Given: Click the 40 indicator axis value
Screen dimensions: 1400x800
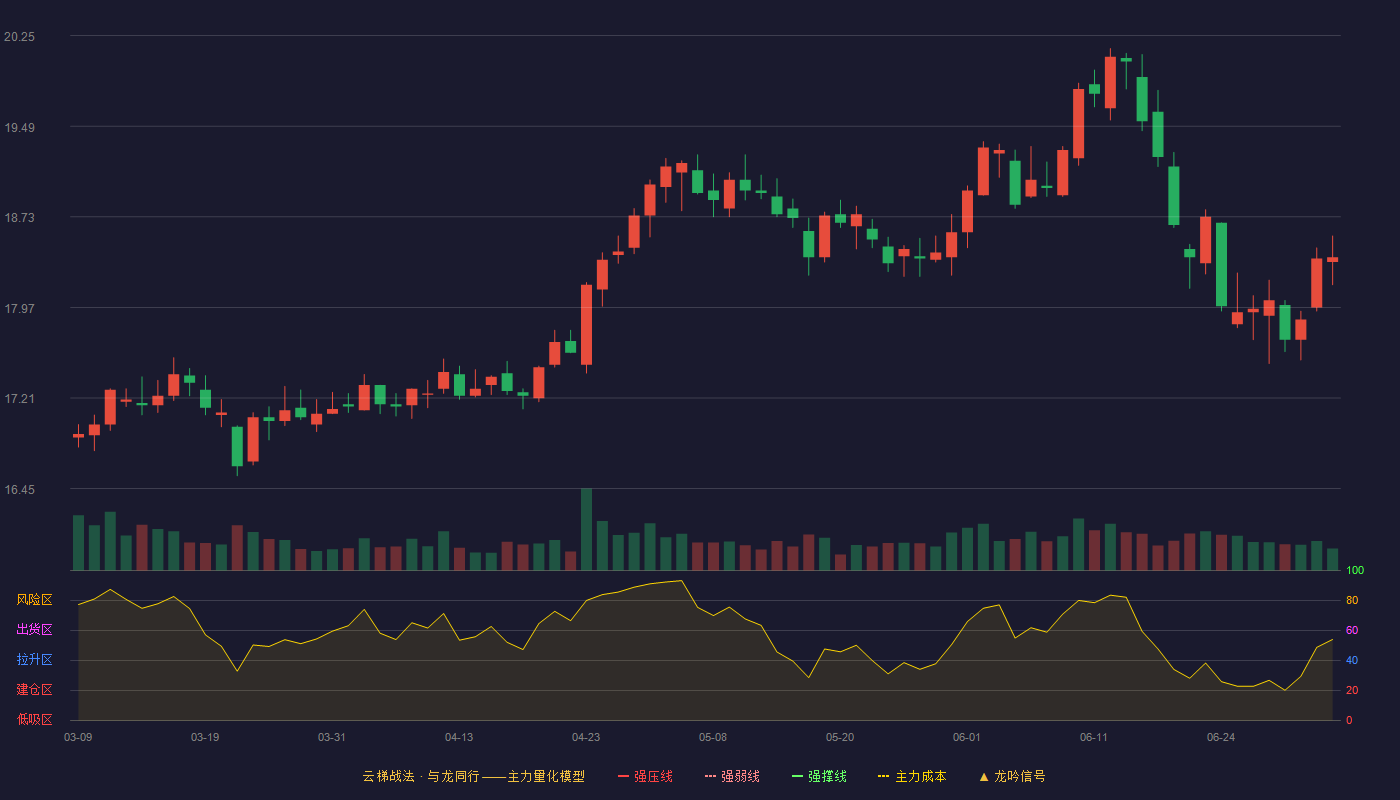Looking at the screenshot, I should point(1352,660).
